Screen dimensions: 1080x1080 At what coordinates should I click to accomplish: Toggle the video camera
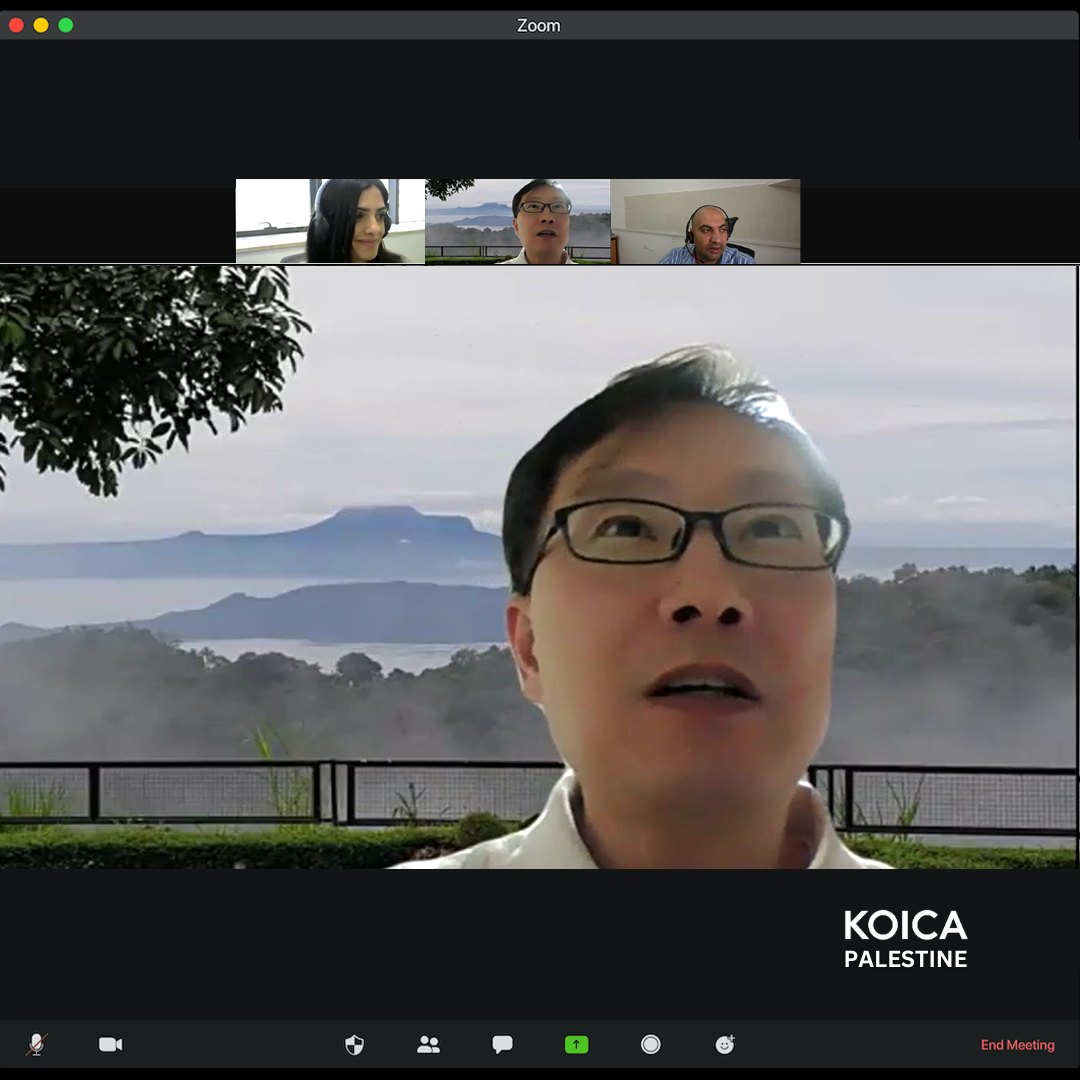pyautogui.click(x=110, y=1045)
